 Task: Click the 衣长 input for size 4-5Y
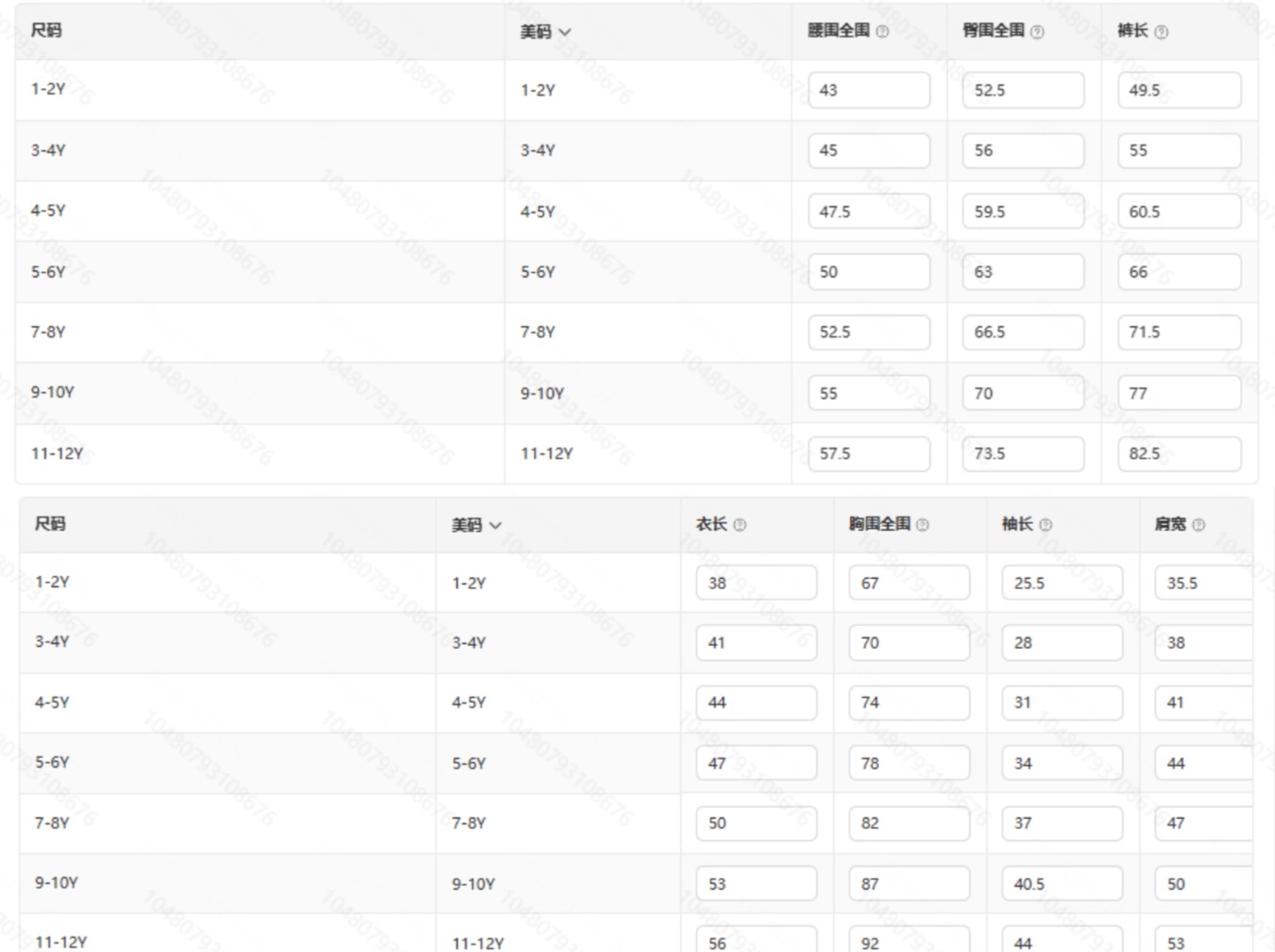pos(756,703)
